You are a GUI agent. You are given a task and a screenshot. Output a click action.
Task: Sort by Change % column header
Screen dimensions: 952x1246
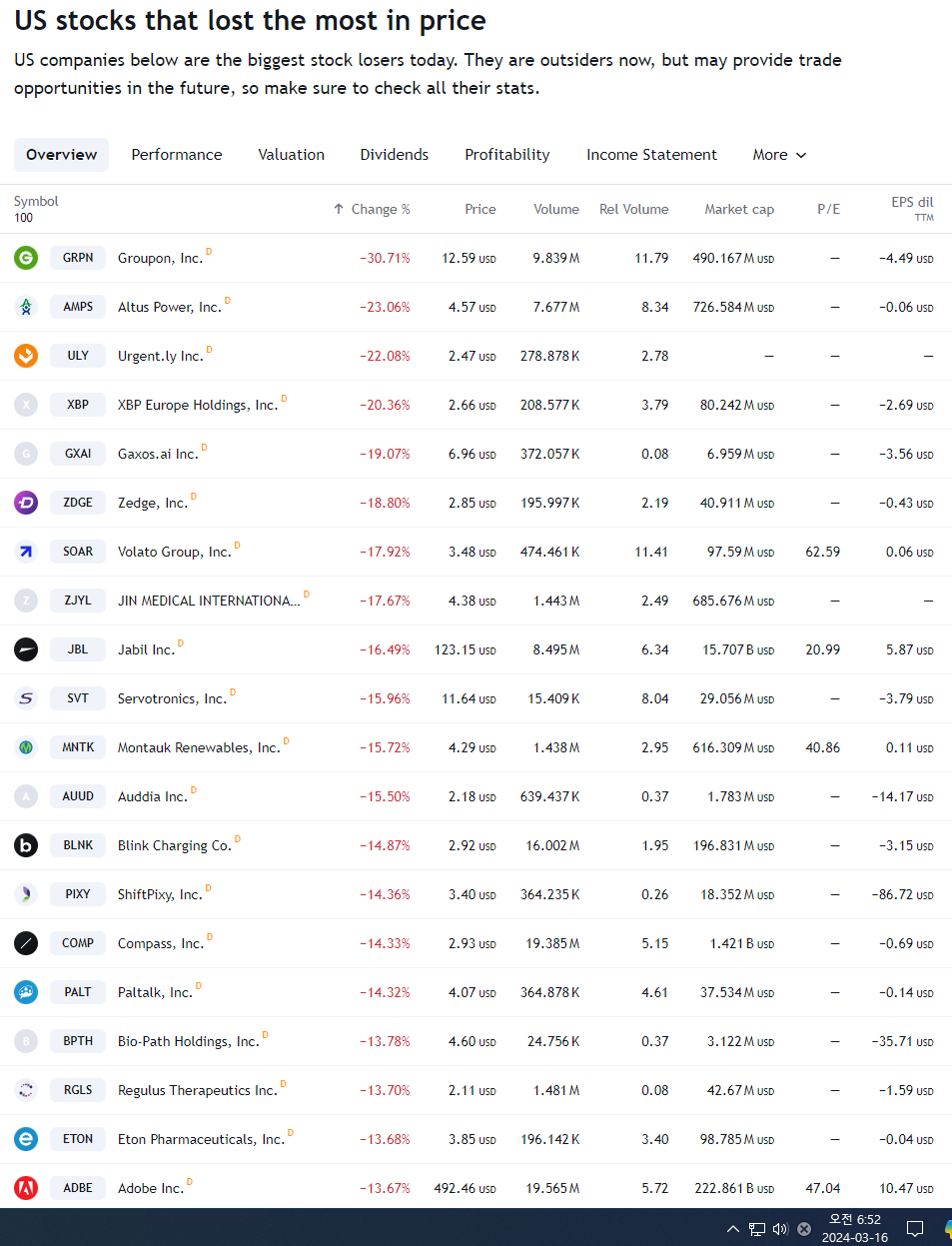pos(372,209)
